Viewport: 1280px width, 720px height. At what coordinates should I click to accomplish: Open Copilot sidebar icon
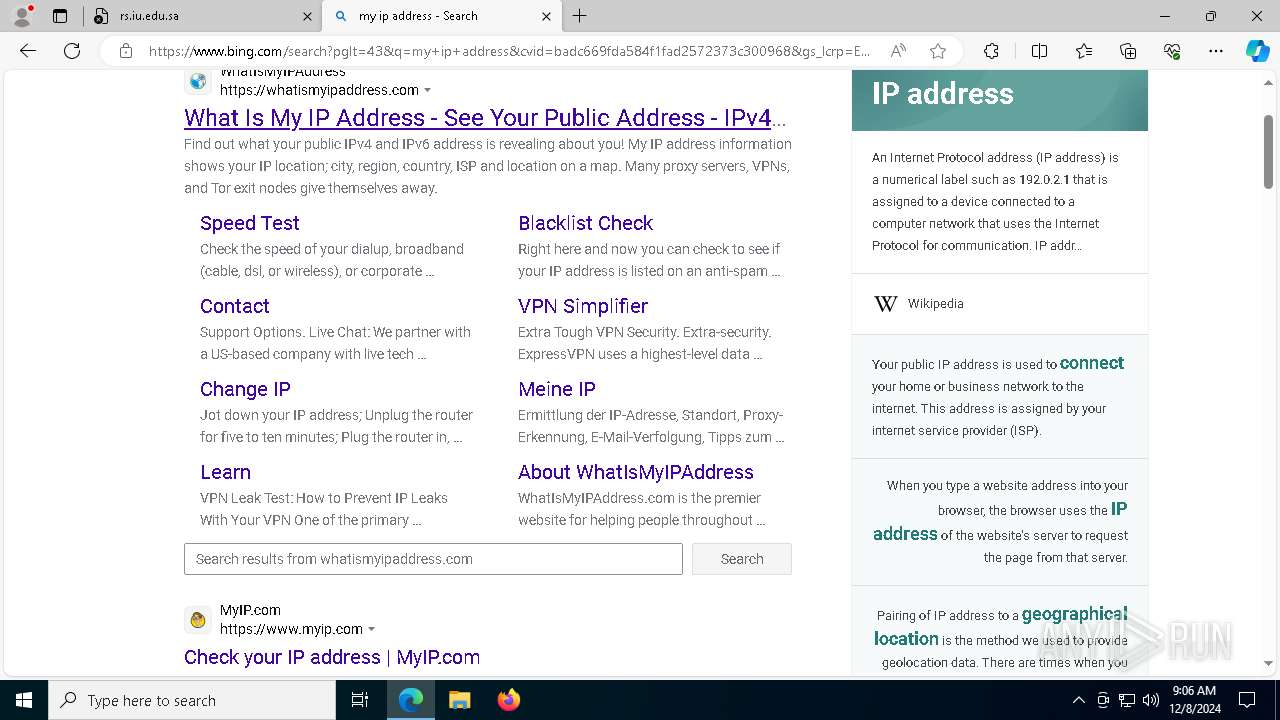coord(1257,51)
